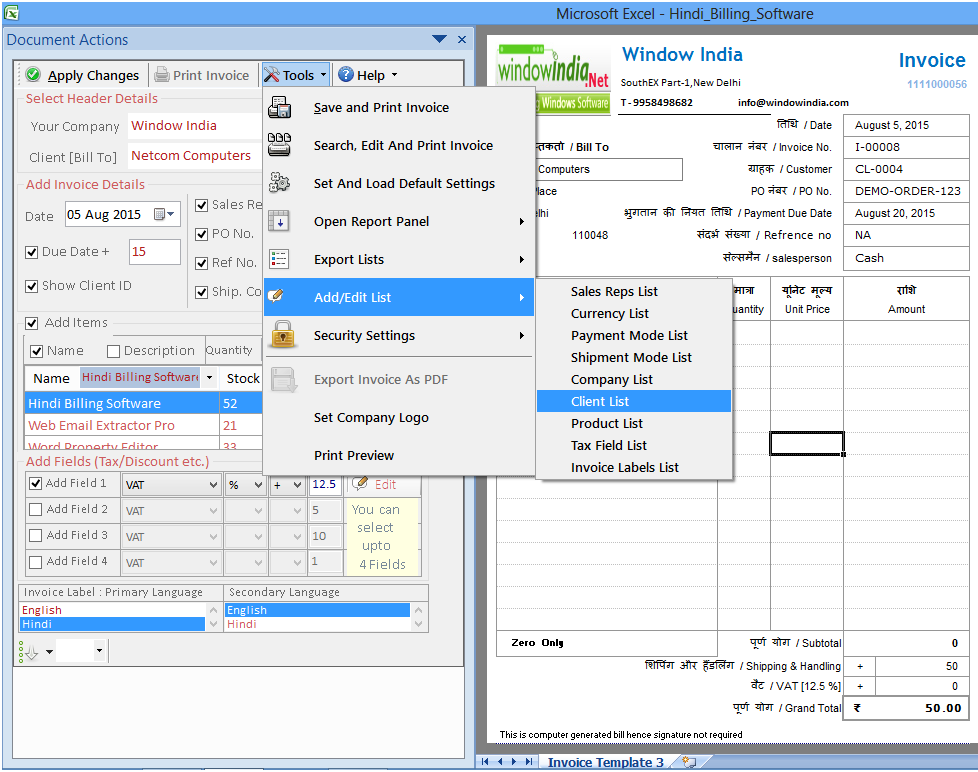The image size is (978, 772).
Task: Click the last sheet navigation arrow
Action: pos(529,761)
